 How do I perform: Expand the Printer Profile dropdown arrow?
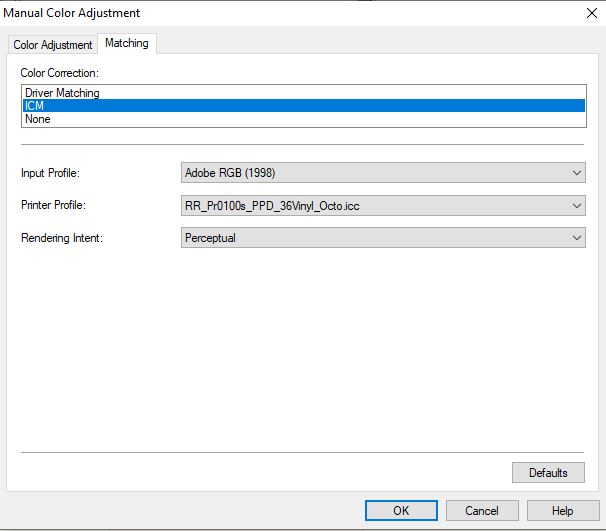point(576,206)
